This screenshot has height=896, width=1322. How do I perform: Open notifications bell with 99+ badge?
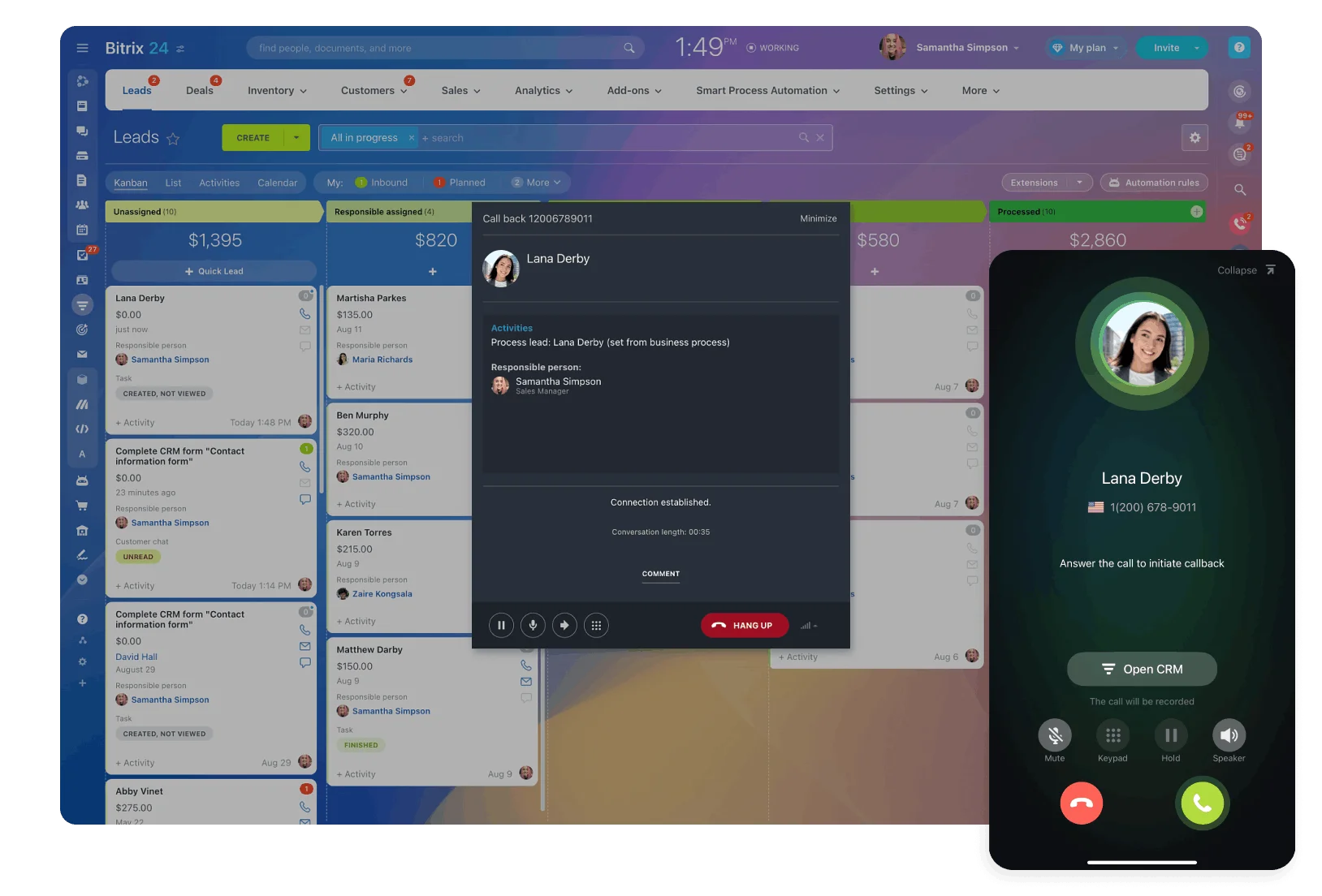pos(1240,123)
